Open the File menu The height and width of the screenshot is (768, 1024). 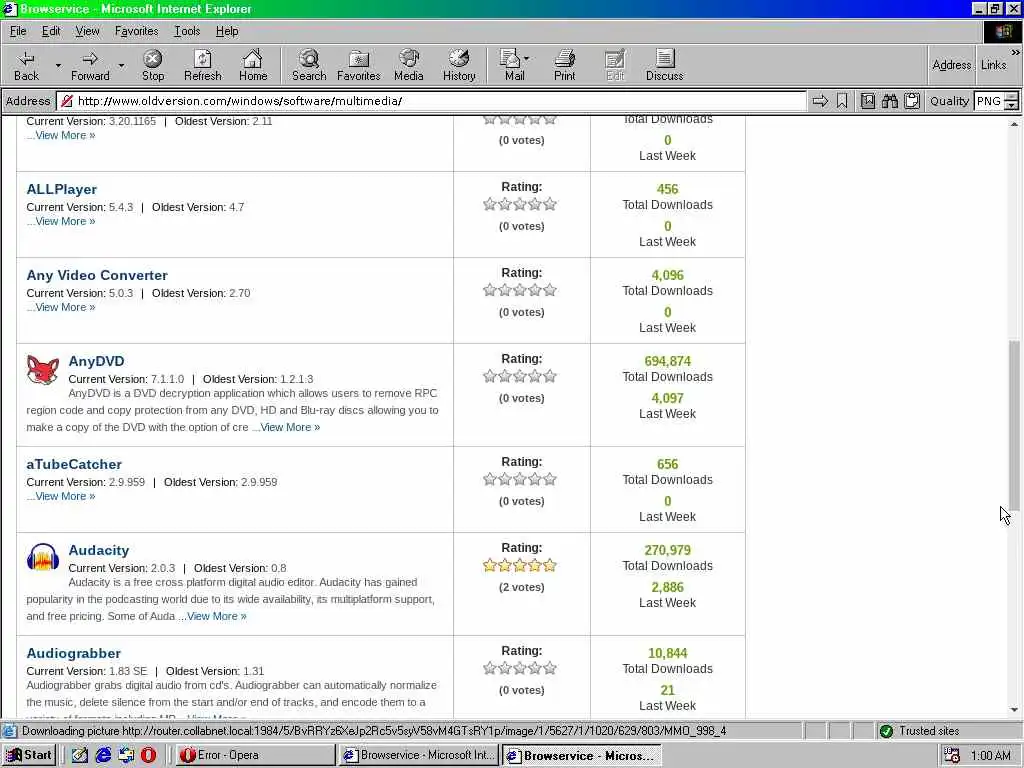[x=18, y=31]
